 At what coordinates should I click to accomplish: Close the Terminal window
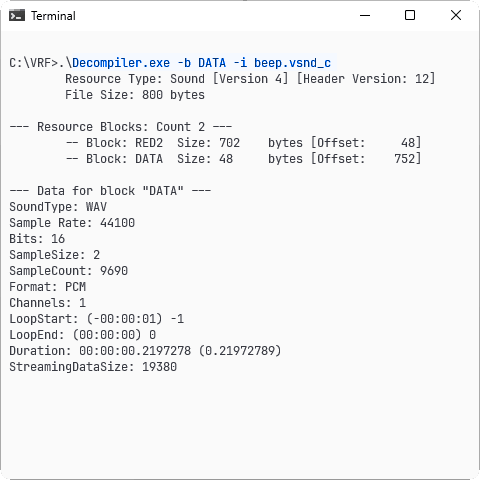click(x=456, y=15)
